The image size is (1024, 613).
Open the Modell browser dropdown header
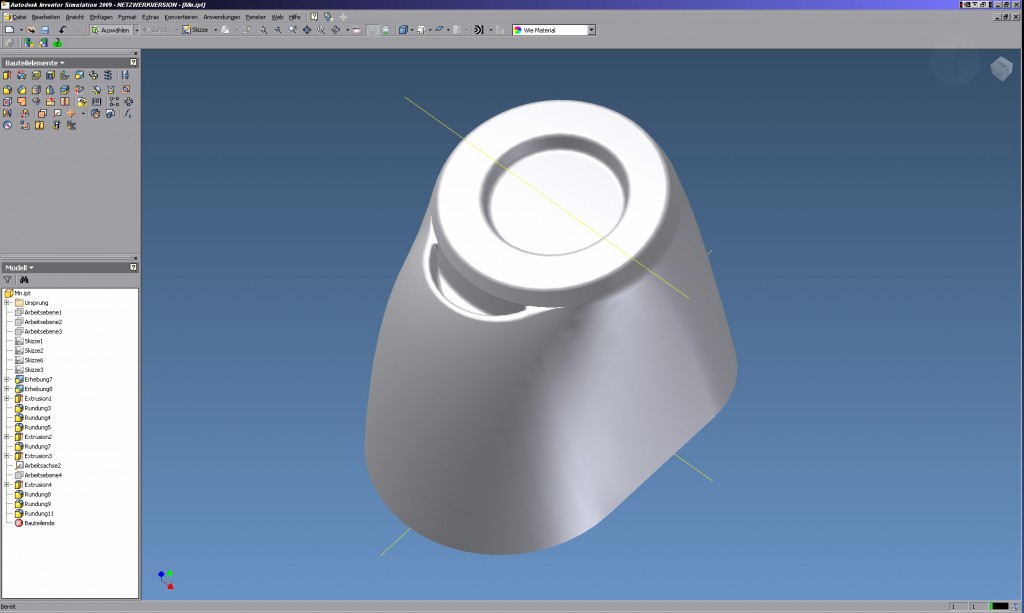pyautogui.click(x=20, y=268)
